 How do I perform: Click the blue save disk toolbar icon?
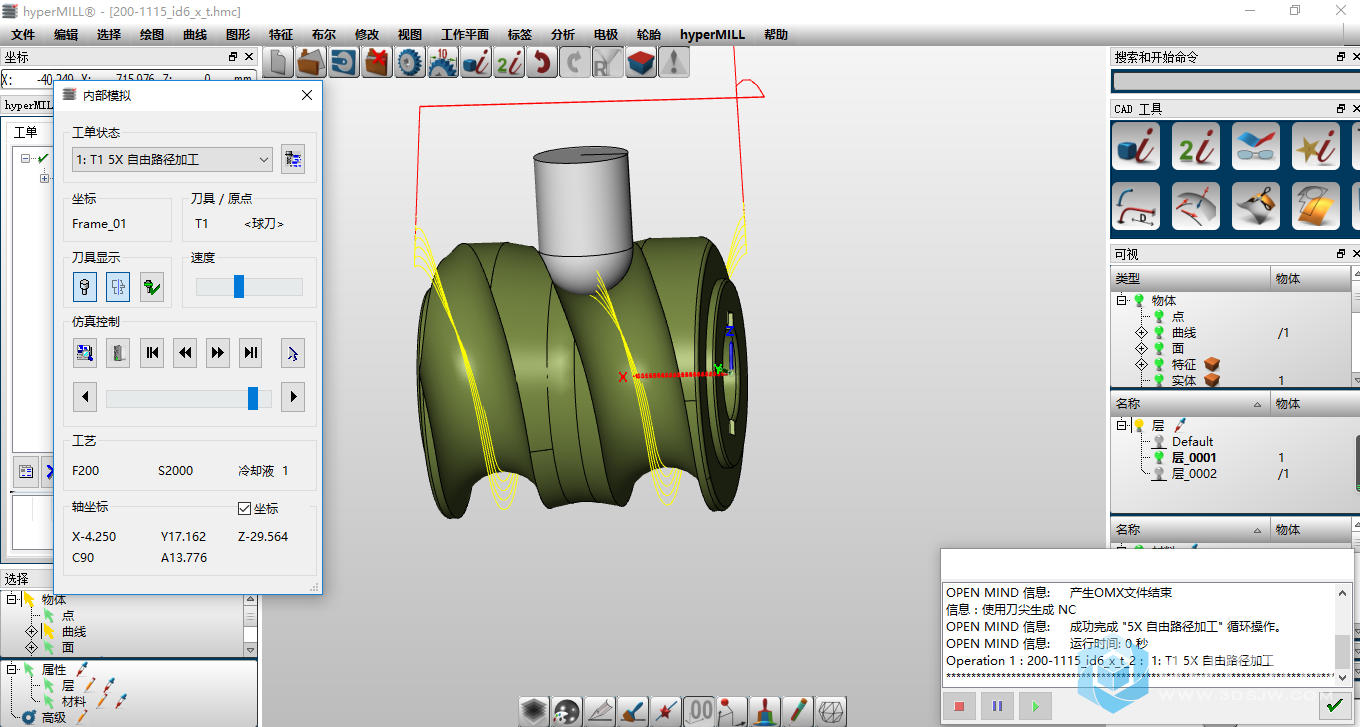[344, 62]
